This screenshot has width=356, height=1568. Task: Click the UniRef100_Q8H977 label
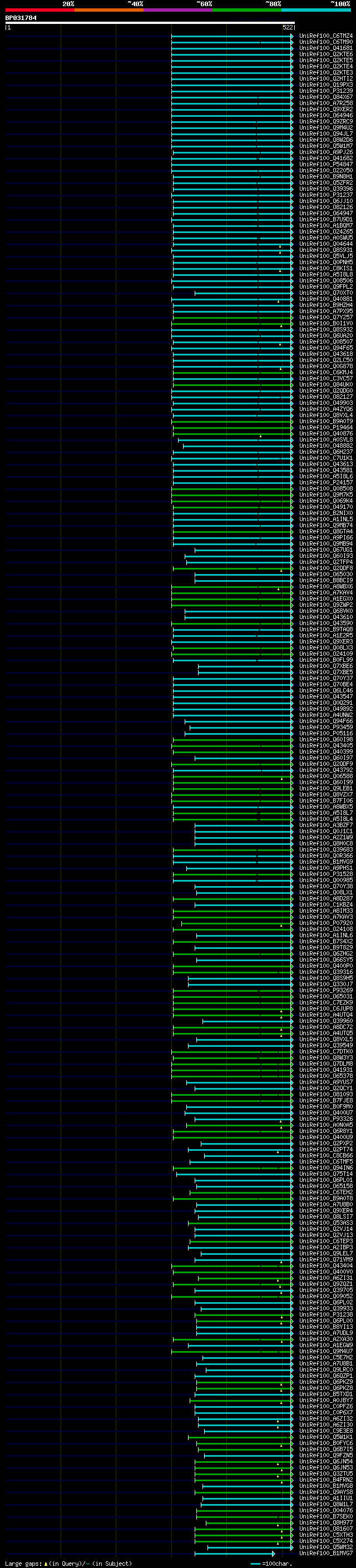325,1524
